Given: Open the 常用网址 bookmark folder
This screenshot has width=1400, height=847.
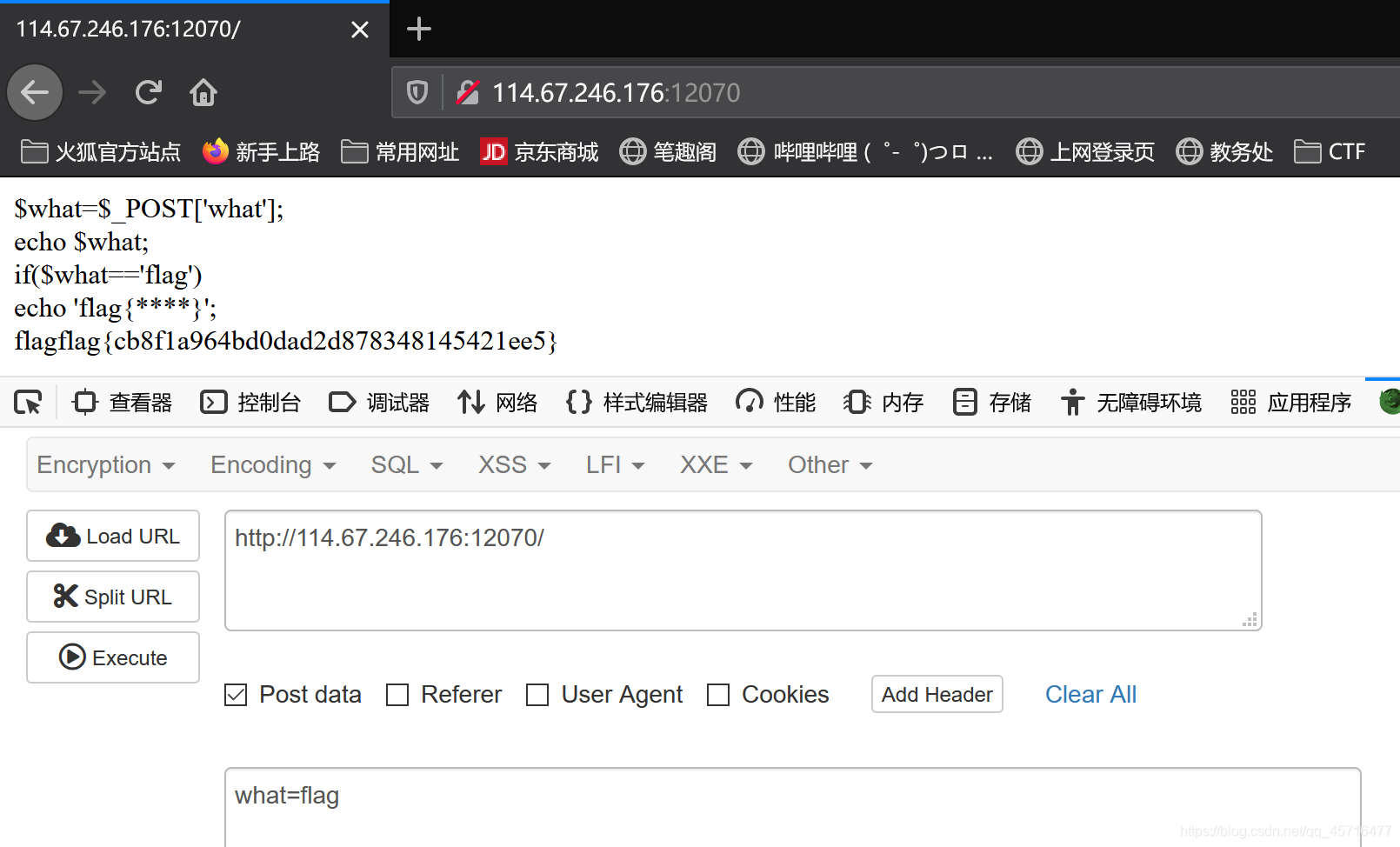Looking at the screenshot, I should click(x=400, y=152).
